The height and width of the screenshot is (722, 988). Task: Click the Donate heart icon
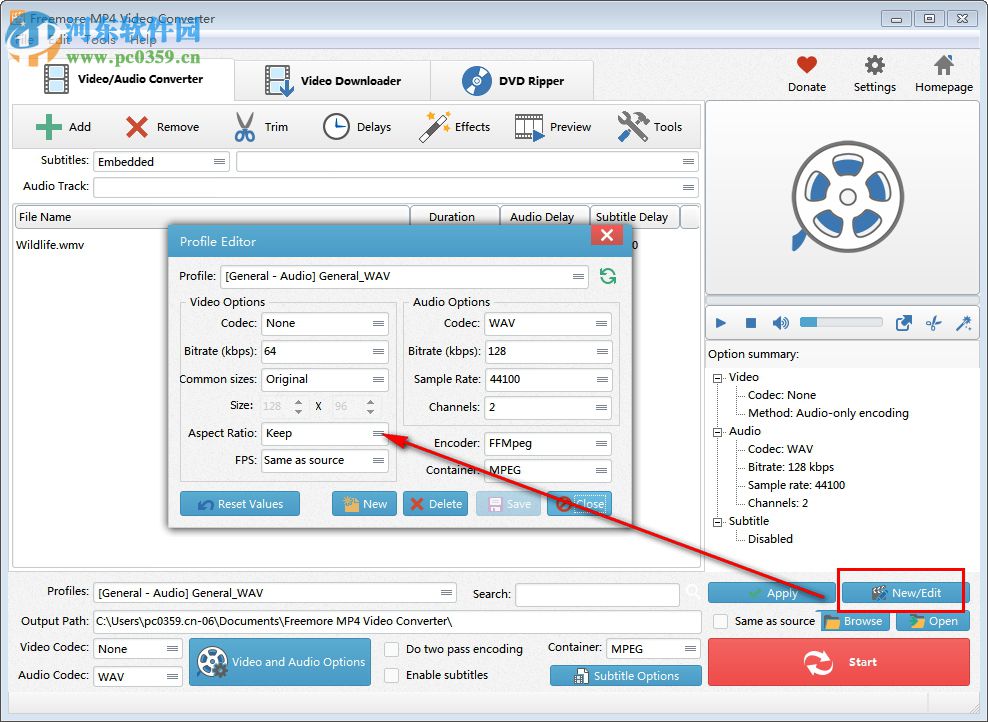click(806, 63)
